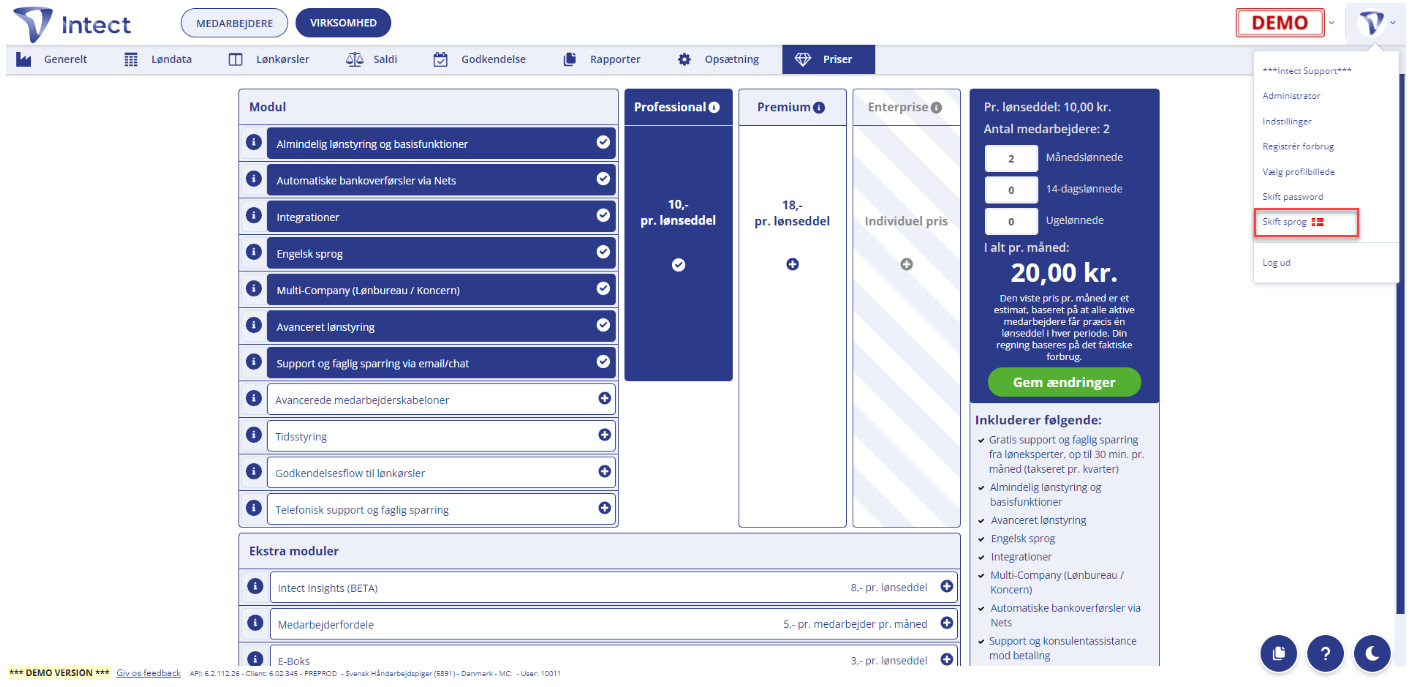Select Skift password in user menu
This screenshot has width=1414, height=687.
(x=1293, y=196)
